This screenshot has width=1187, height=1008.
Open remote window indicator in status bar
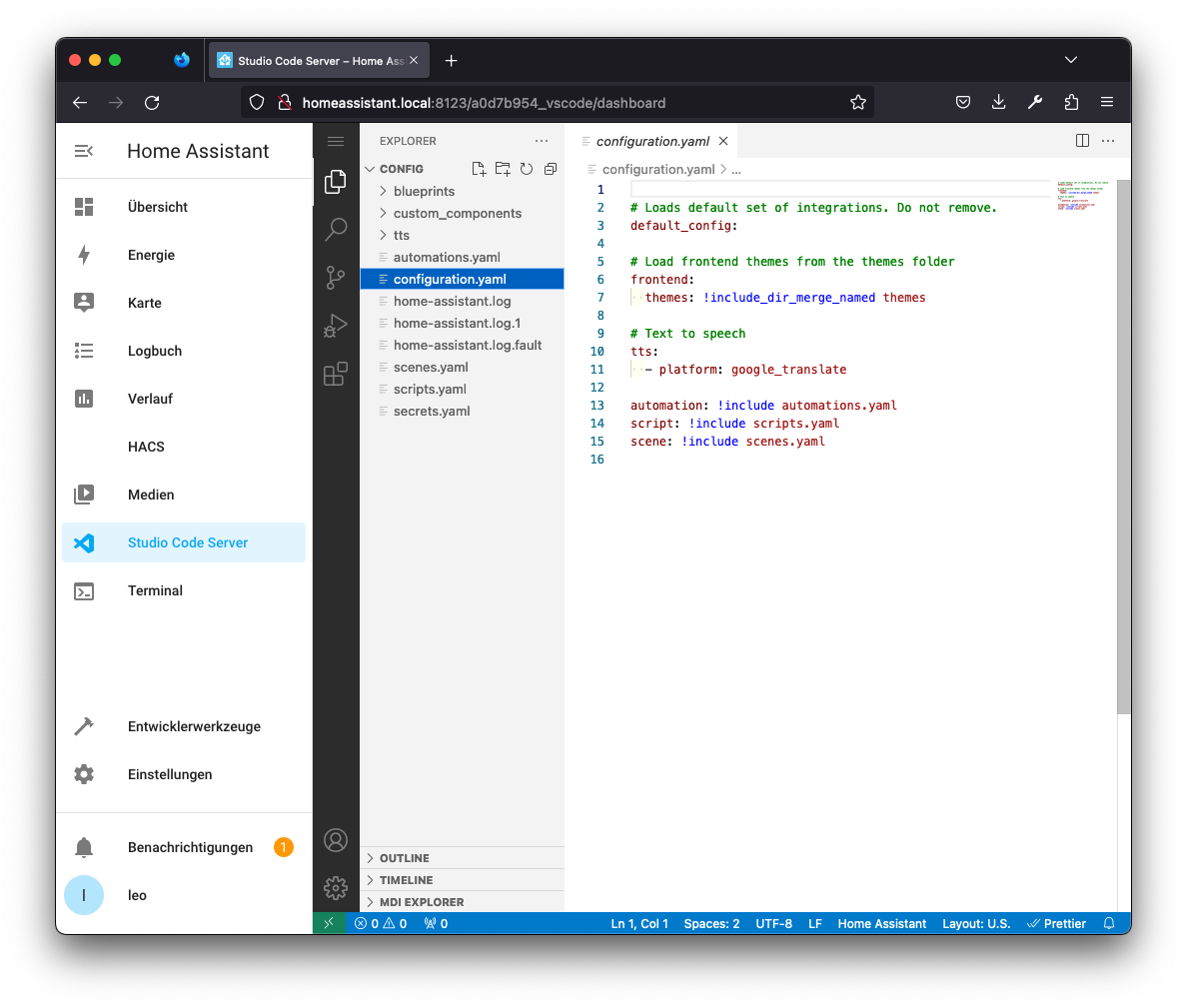(x=330, y=923)
